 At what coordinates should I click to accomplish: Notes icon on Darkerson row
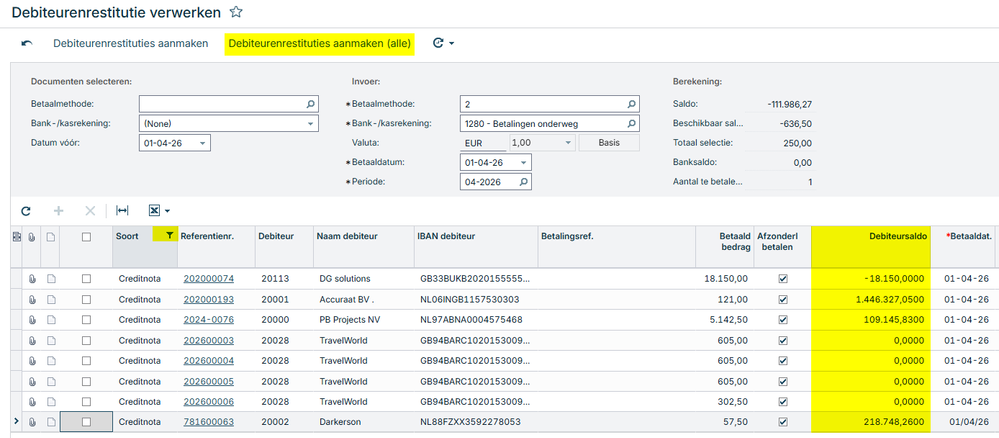50,421
